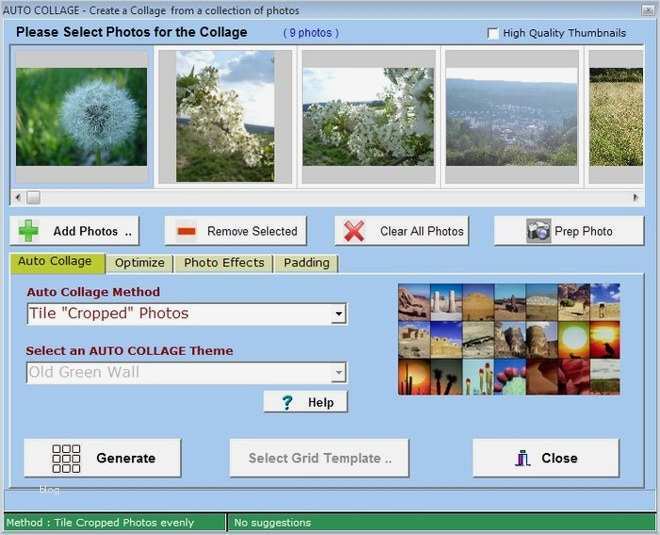Click the red minus Remove Selected icon

tap(186, 231)
